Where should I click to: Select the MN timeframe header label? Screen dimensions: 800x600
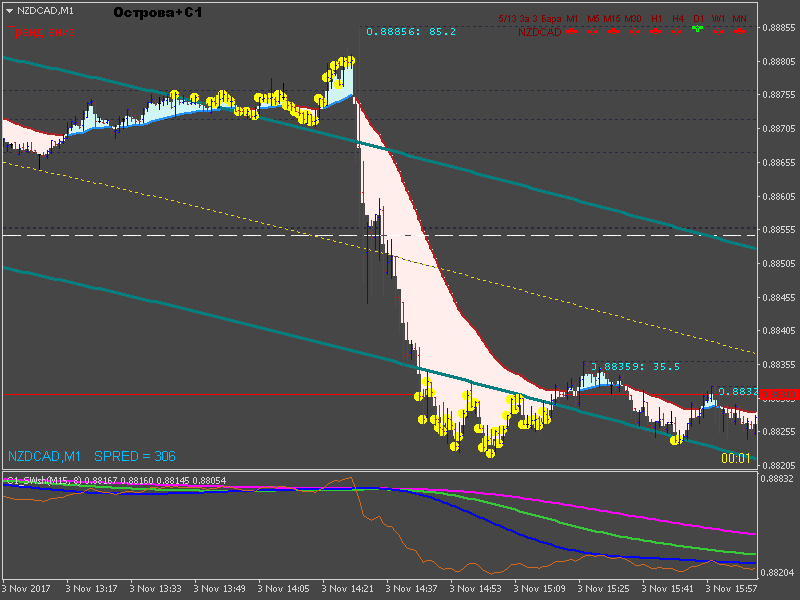(x=739, y=19)
